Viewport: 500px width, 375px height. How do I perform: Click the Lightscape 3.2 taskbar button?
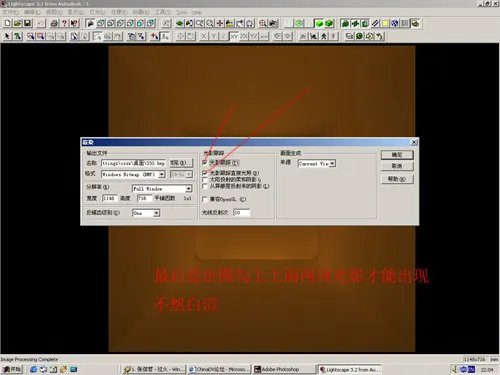349,369
